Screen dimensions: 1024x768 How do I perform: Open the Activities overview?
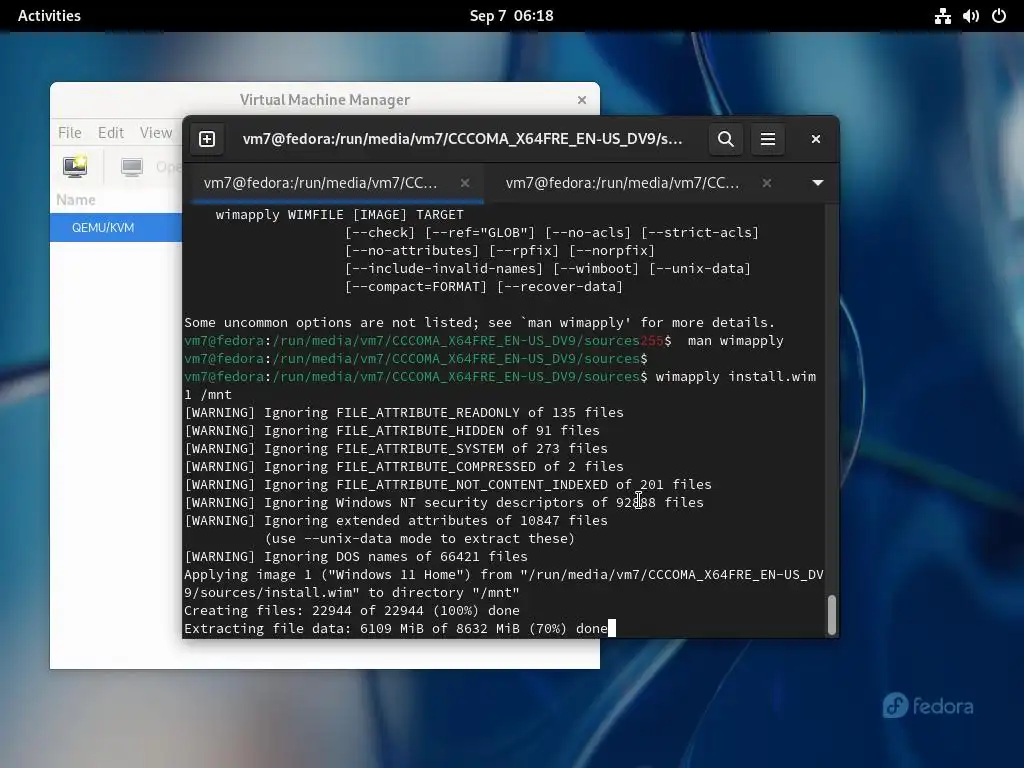point(49,16)
